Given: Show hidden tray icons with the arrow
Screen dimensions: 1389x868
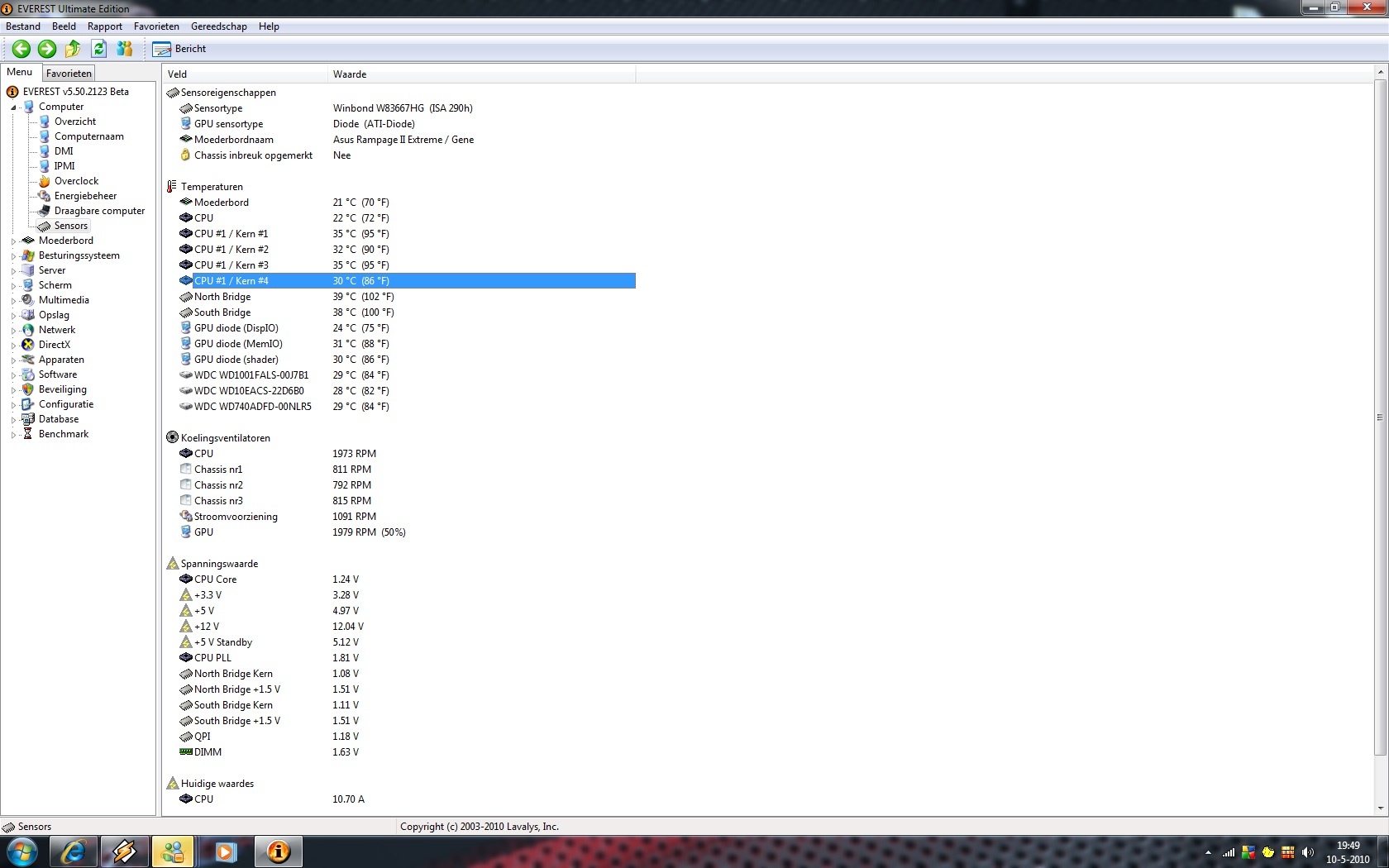Looking at the screenshot, I should pos(1208,852).
